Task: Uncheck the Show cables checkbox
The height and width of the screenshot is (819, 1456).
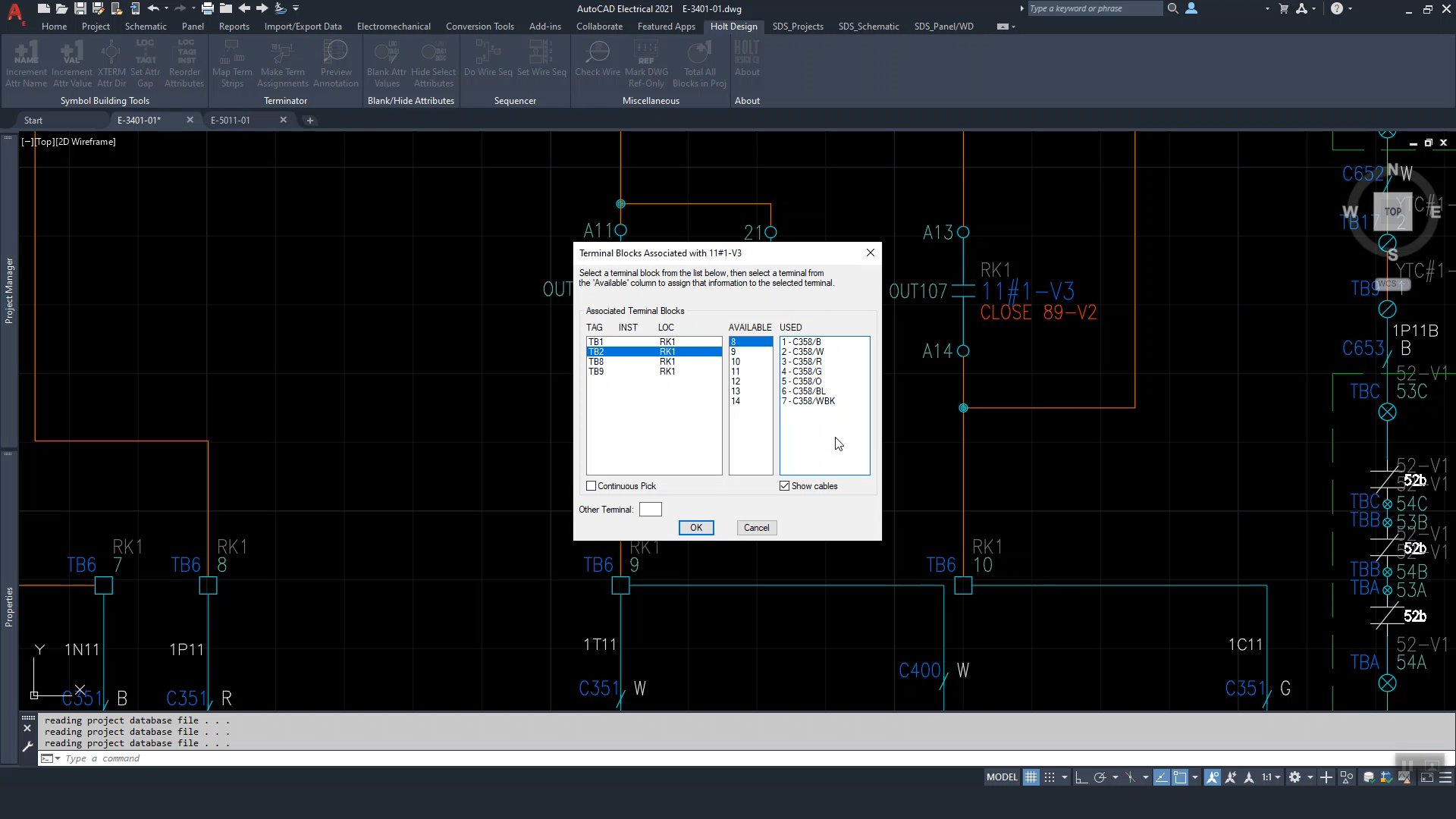Action: (x=785, y=486)
